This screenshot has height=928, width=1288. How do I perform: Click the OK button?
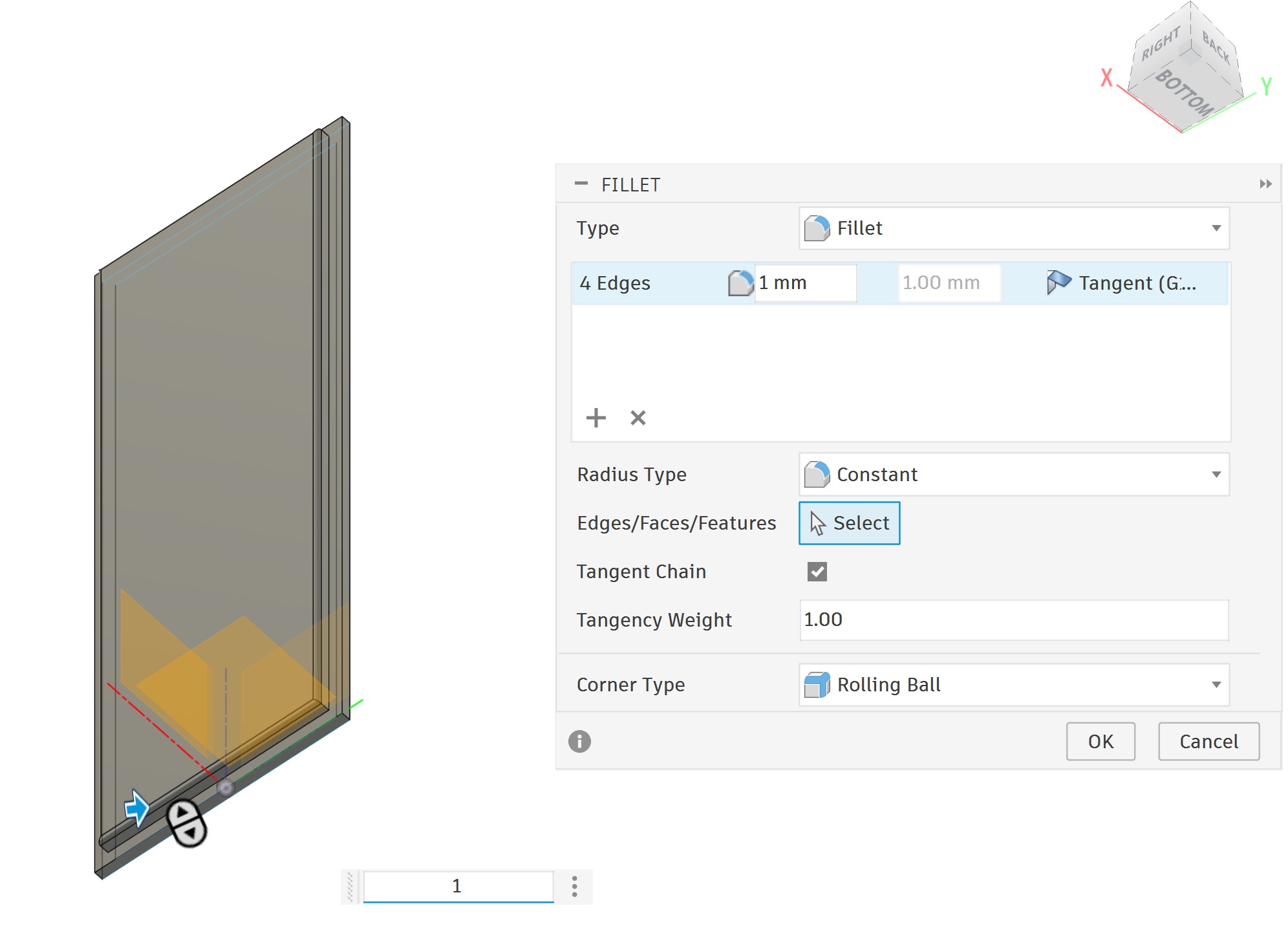coord(1100,741)
